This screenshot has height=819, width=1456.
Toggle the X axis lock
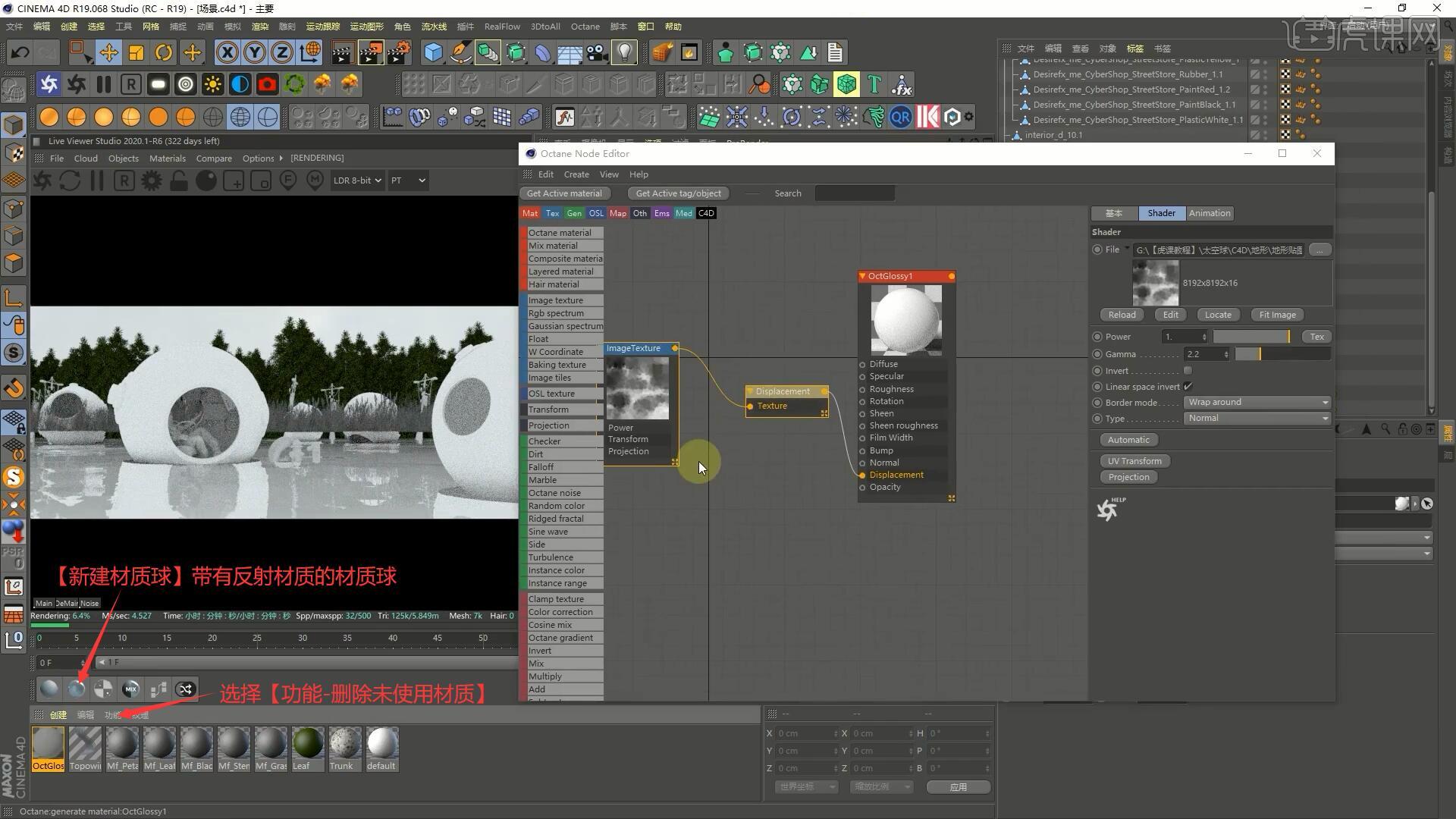click(226, 52)
